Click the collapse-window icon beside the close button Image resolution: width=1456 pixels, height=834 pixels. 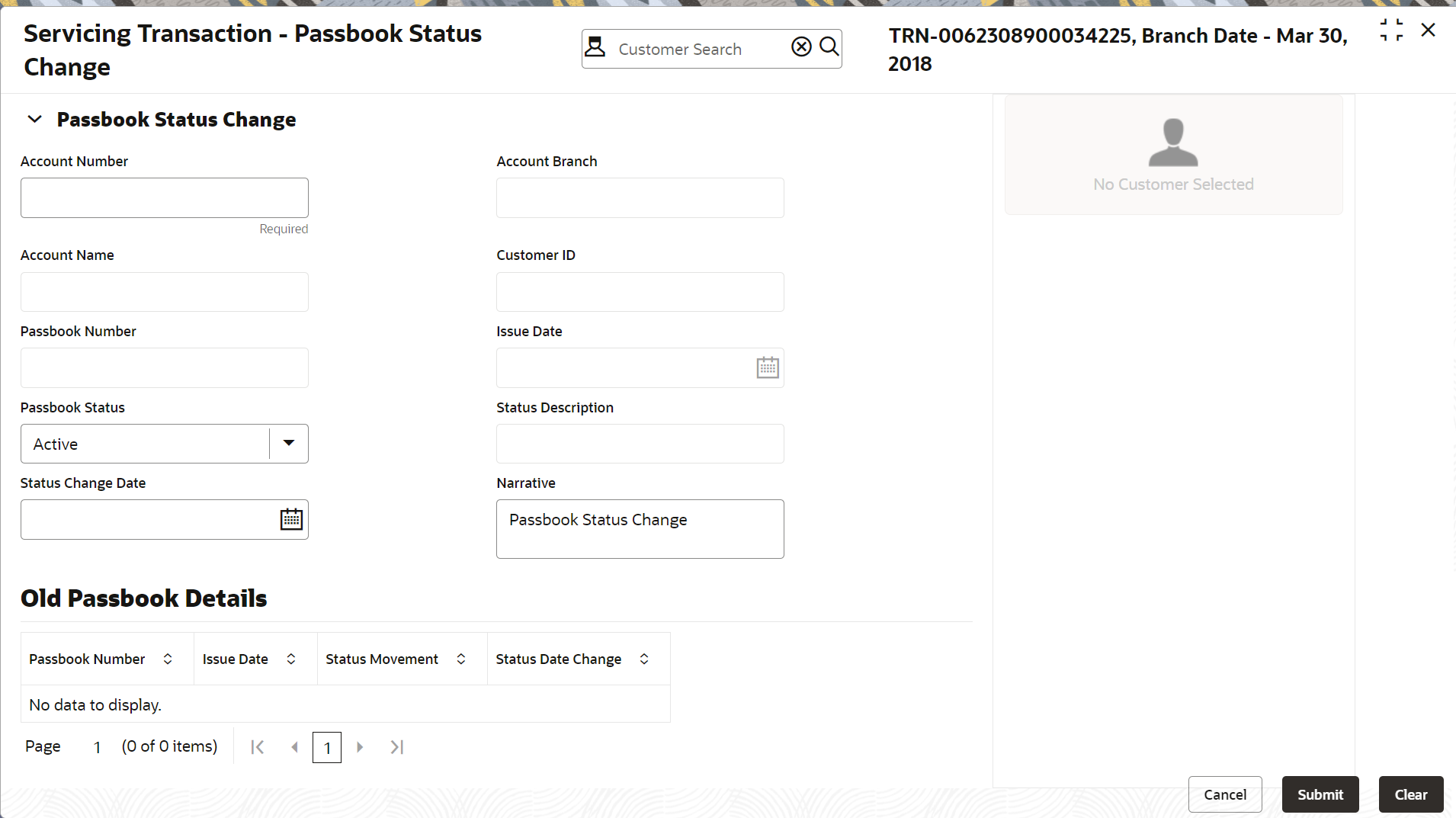1391,30
